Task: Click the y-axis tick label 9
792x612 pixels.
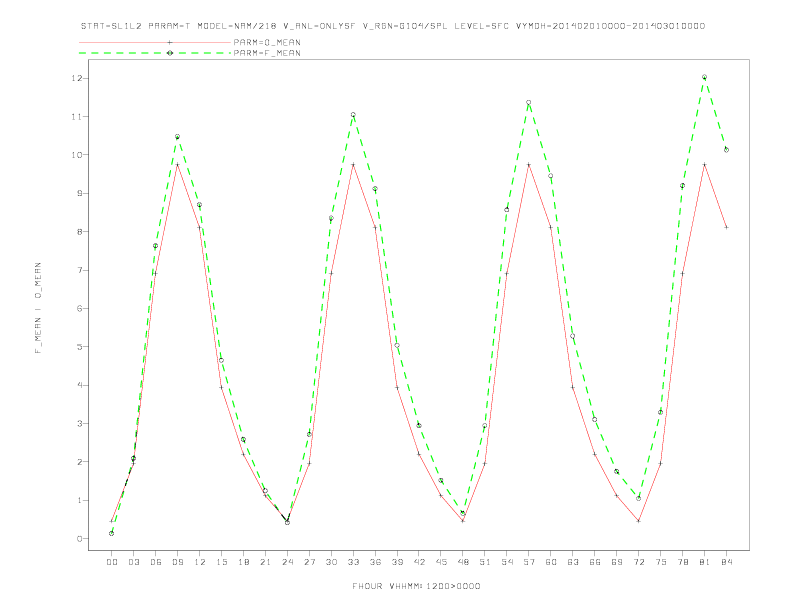Action: click(79, 193)
